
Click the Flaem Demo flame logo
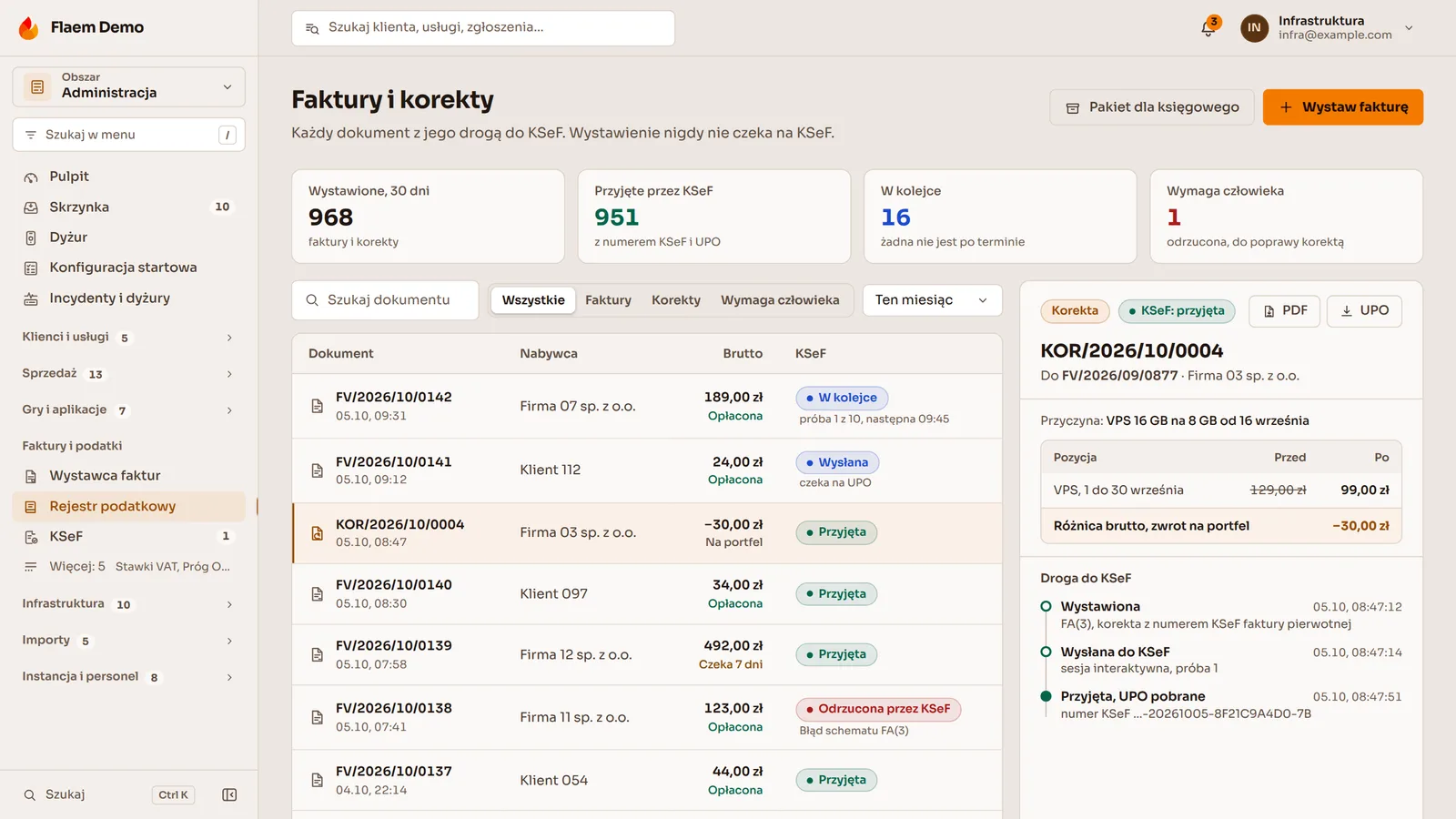(29, 27)
